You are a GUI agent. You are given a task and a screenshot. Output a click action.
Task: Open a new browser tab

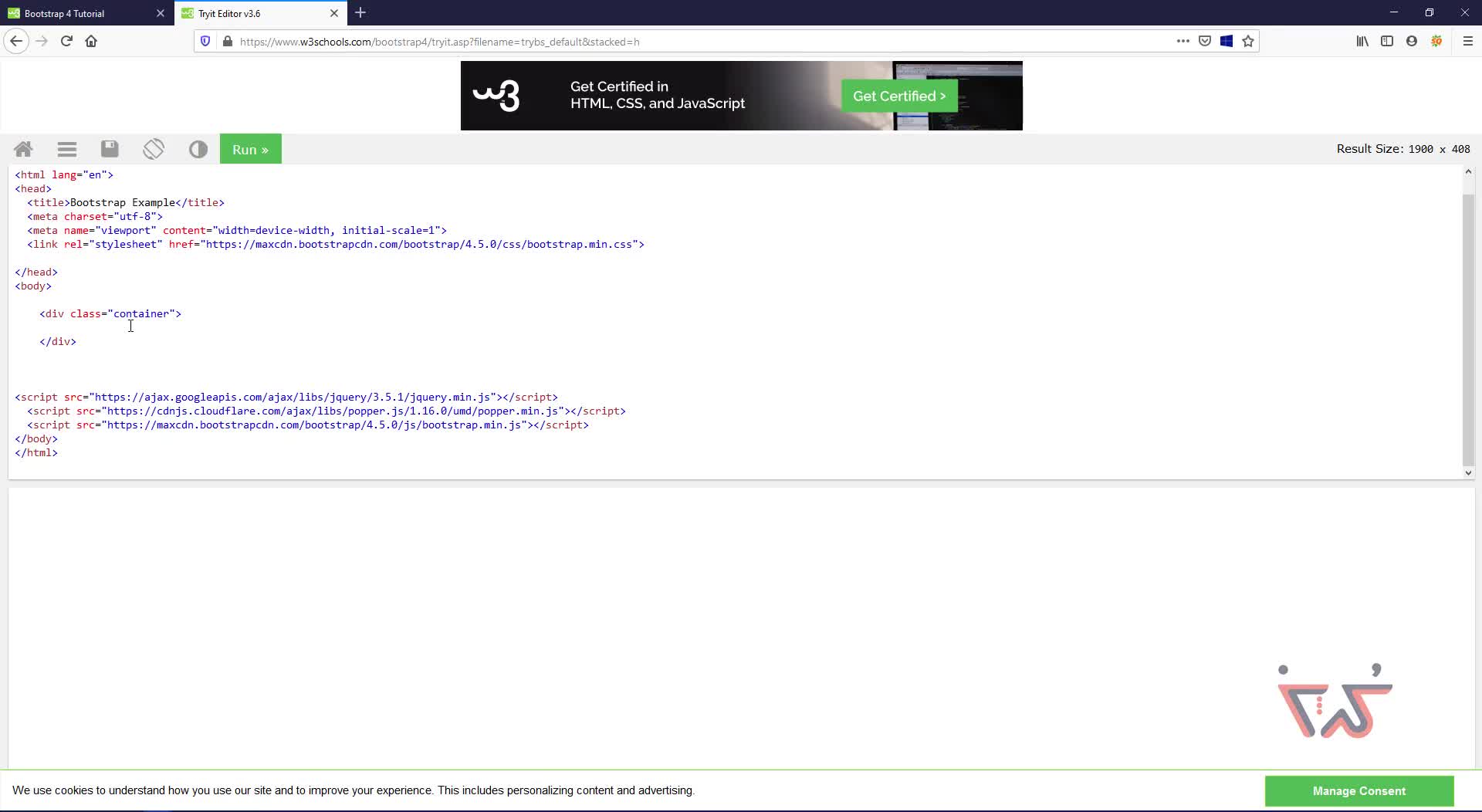coord(360,13)
